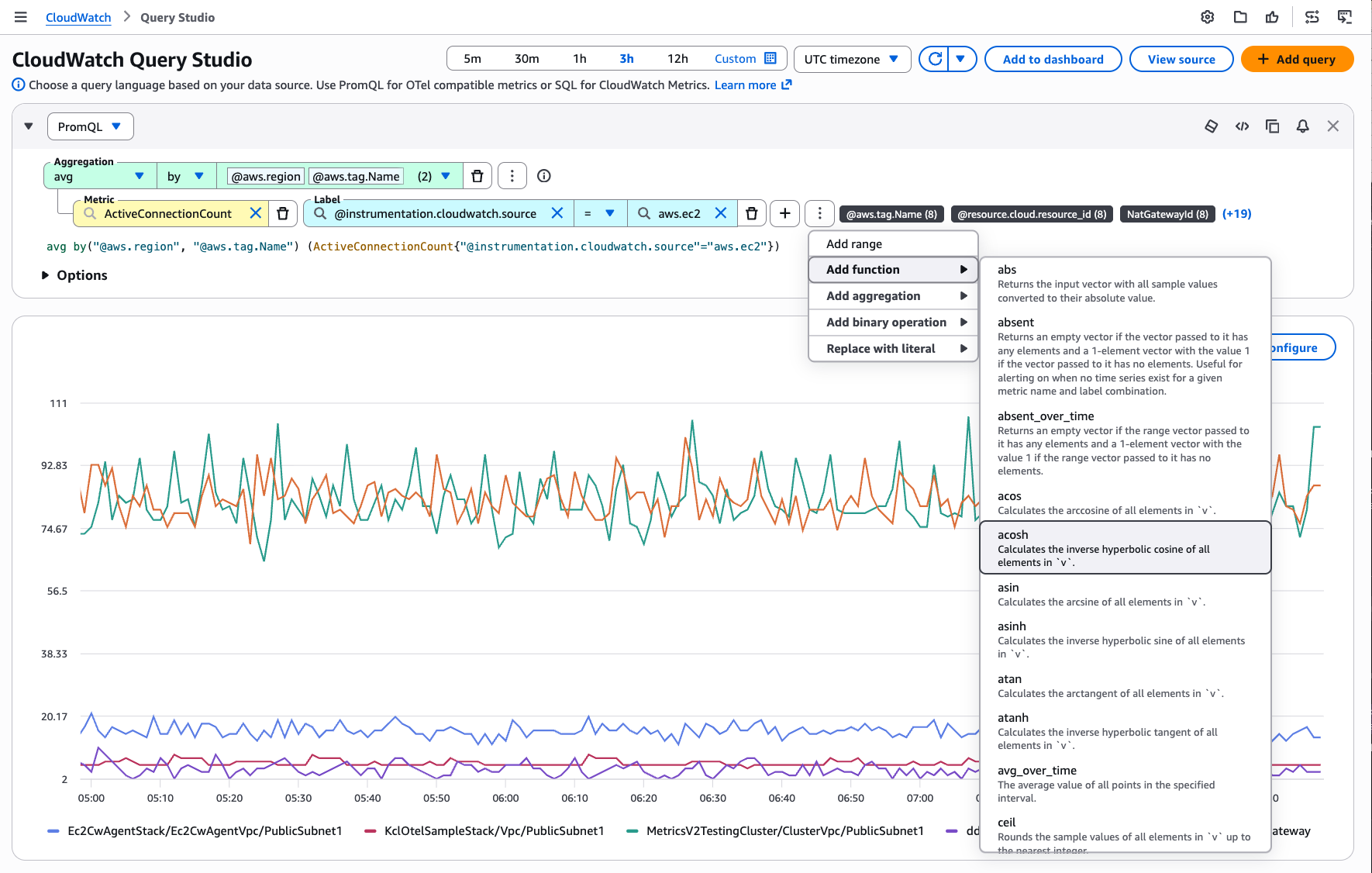Open the hamburger navigation menu
The image size is (1372, 873).
(x=21, y=17)
